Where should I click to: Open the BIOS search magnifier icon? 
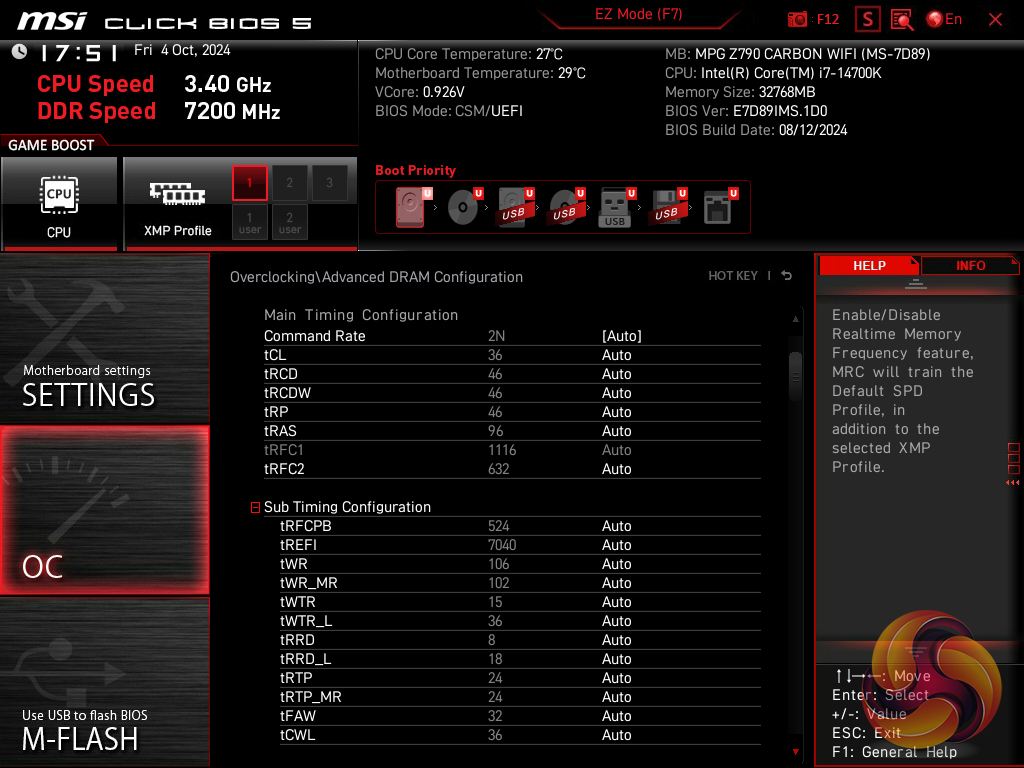(902, 20)
